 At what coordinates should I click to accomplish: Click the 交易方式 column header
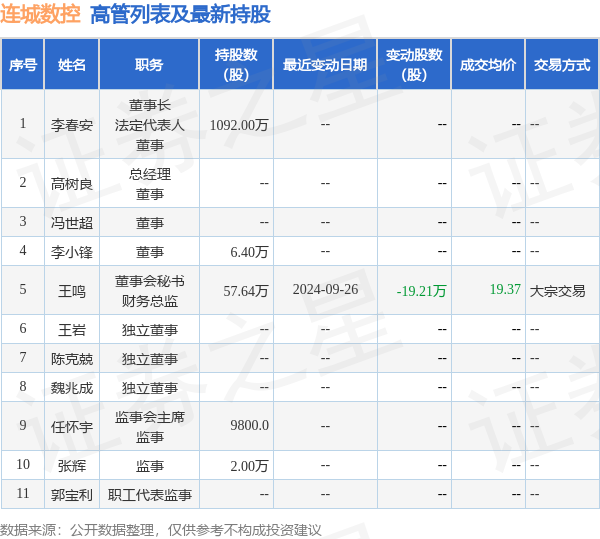(x=562, y=65)
